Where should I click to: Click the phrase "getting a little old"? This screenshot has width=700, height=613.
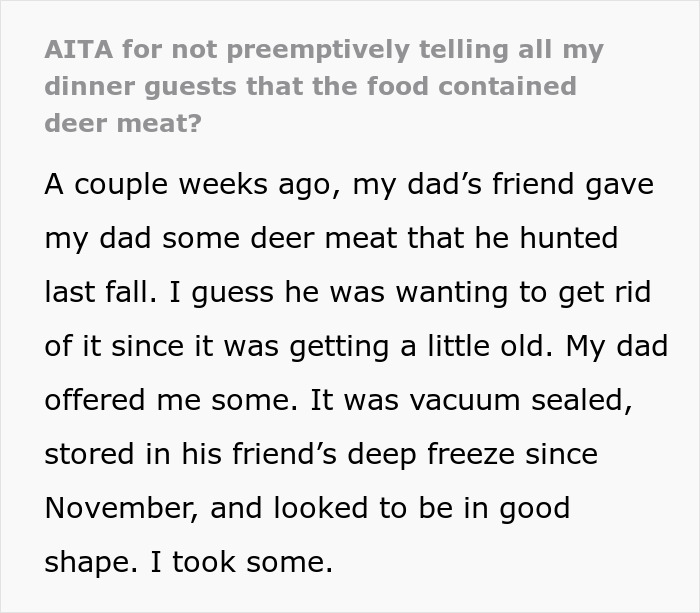tap(421, 346)
